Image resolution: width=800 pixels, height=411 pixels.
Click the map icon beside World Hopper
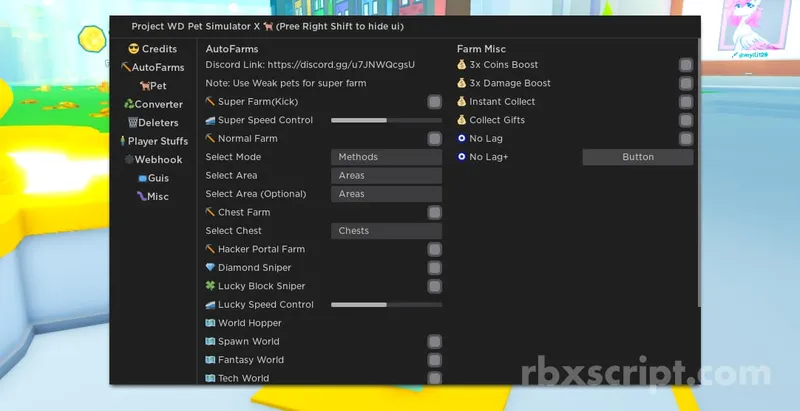coord(210,323)
